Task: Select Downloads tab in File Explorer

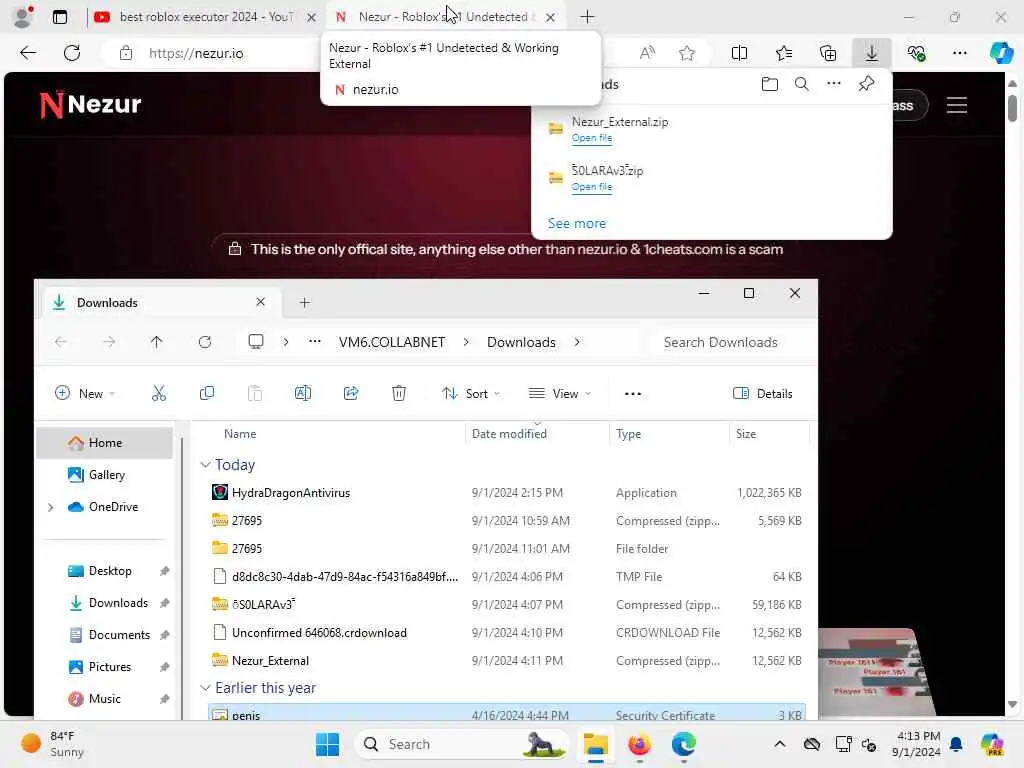Action: pos(161,302)
